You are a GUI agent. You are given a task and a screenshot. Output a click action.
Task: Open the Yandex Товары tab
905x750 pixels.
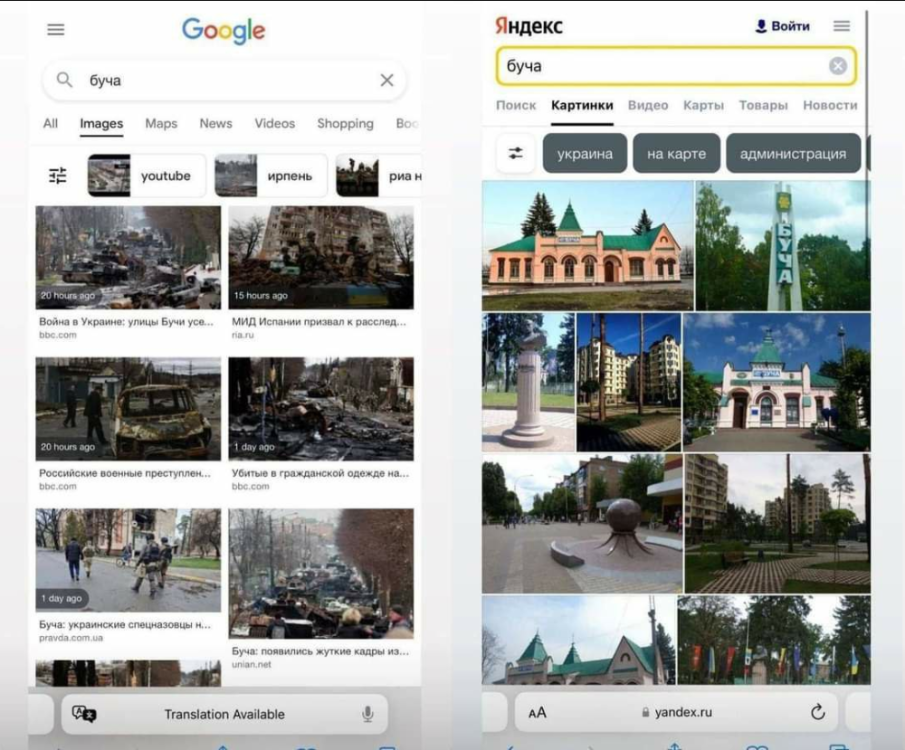(763, 105)
